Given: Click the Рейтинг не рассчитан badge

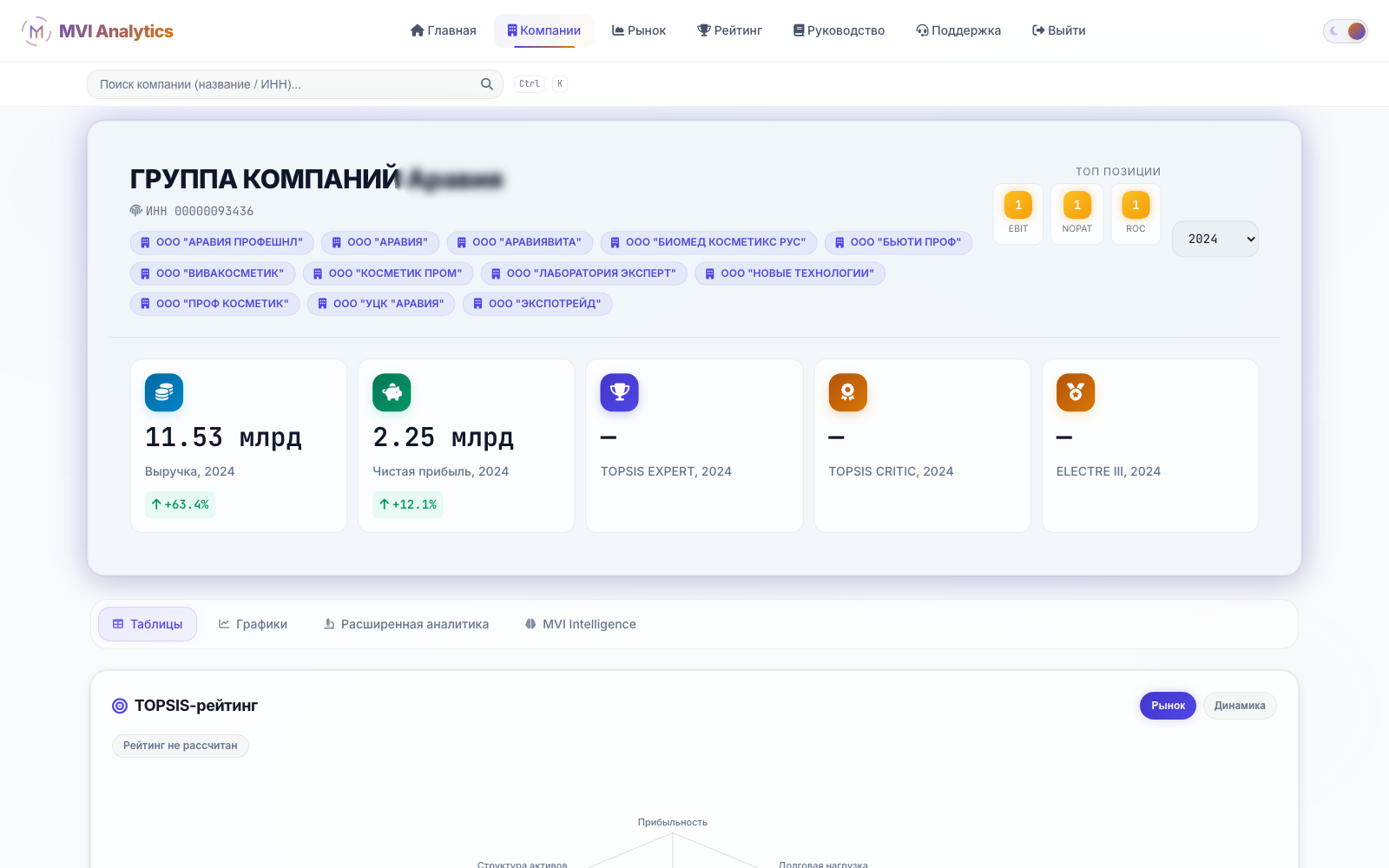Looking at the screenshot, I should click(181, 746).
